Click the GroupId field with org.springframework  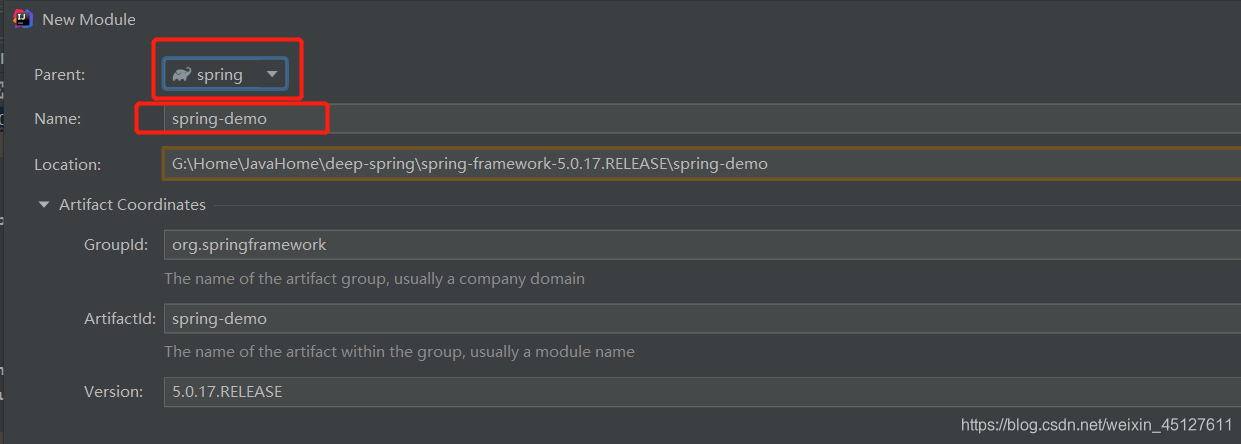point(702,244)
